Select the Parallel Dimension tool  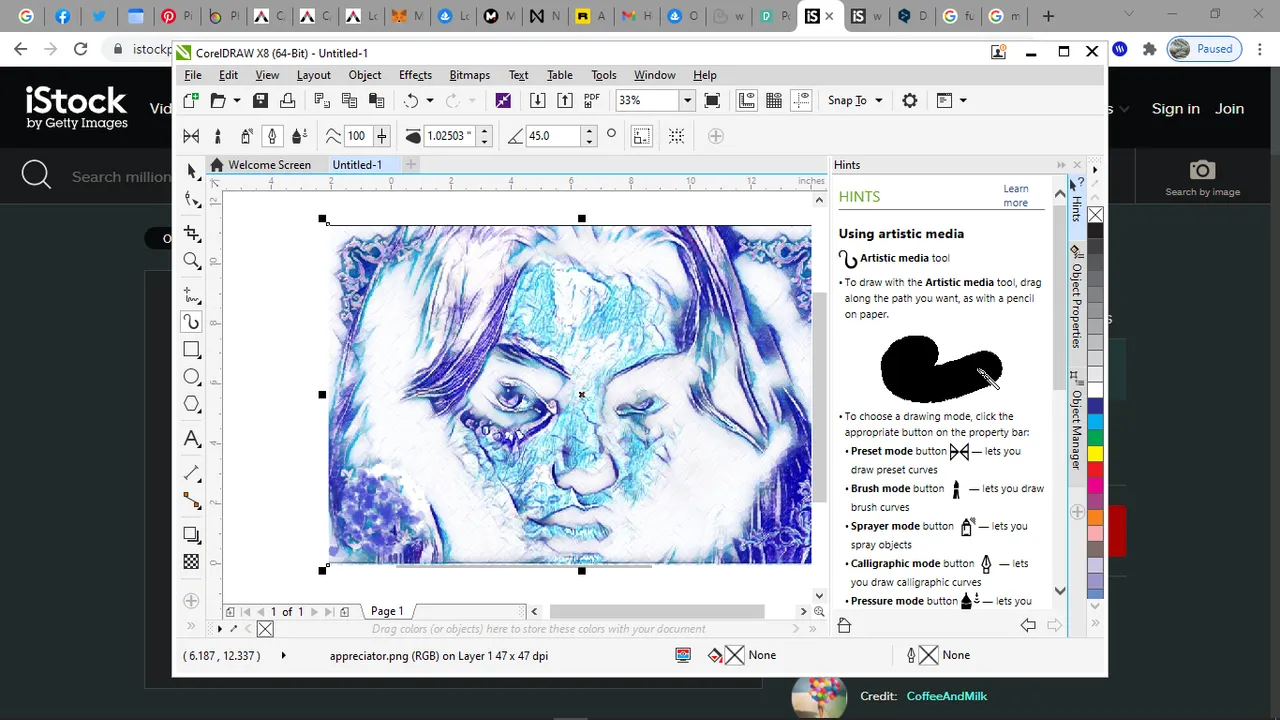click(192, 472)
